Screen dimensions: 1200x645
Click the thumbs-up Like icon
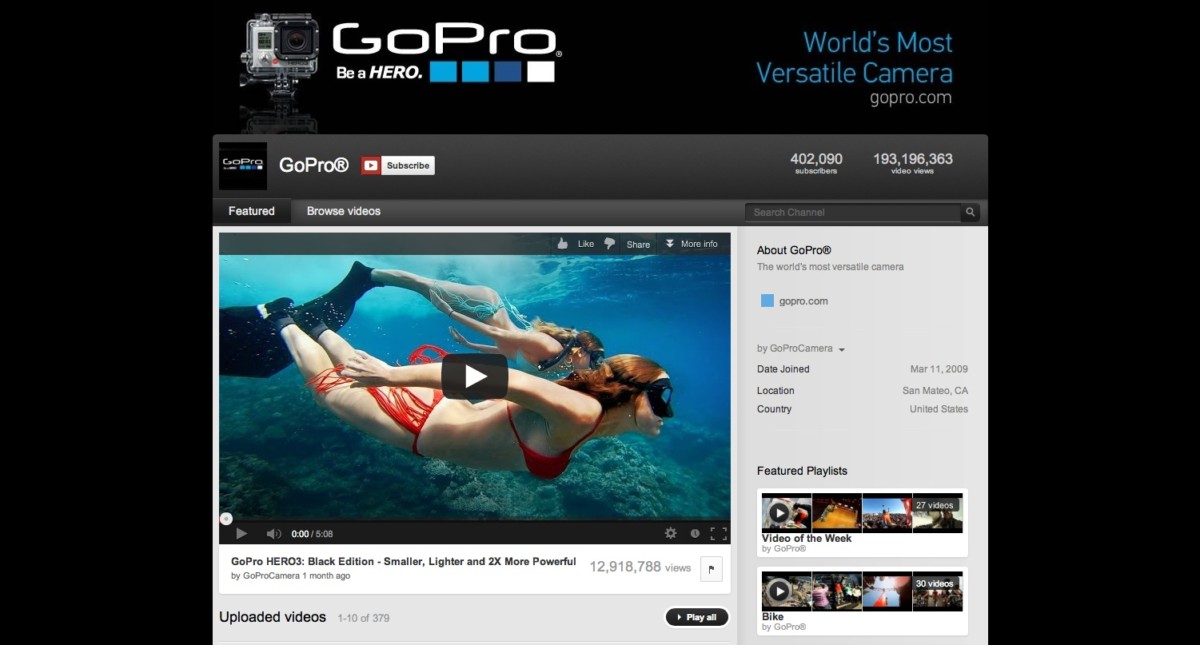(563, 244)
